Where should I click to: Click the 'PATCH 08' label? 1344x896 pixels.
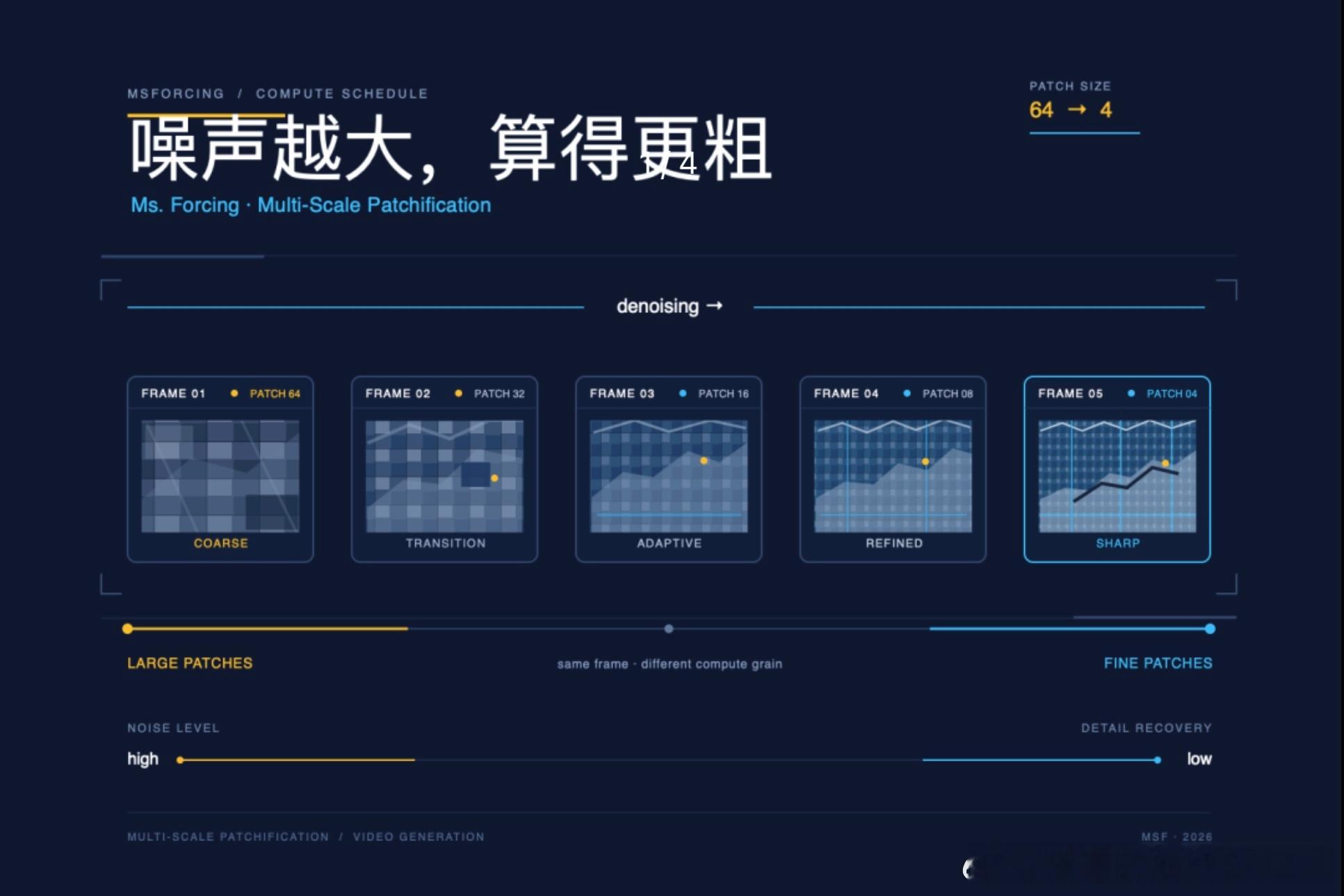(x=948, y=393)
